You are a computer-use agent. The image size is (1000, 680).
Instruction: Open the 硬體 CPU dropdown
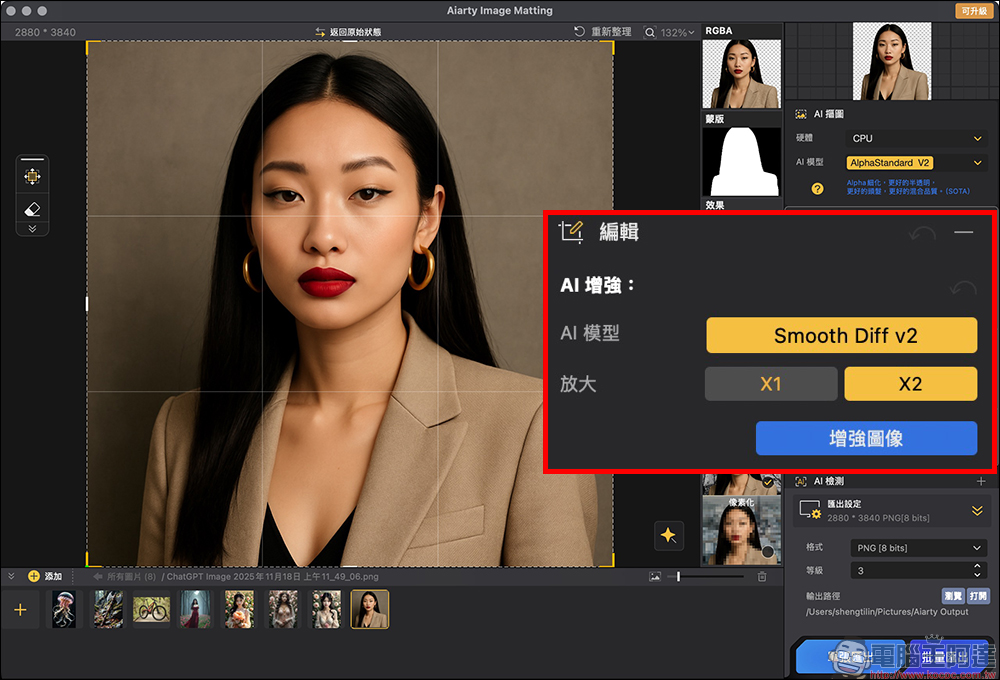917,138
